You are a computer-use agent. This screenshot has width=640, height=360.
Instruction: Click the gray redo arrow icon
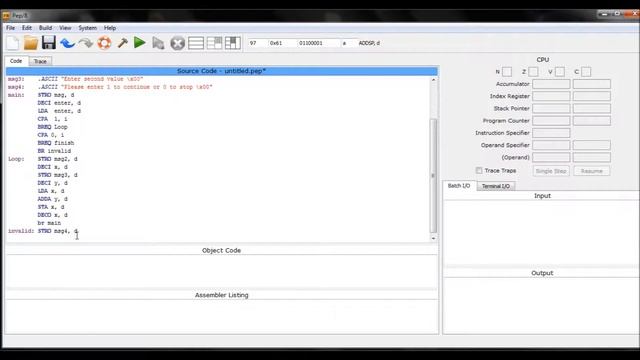[x=86, y=43]
